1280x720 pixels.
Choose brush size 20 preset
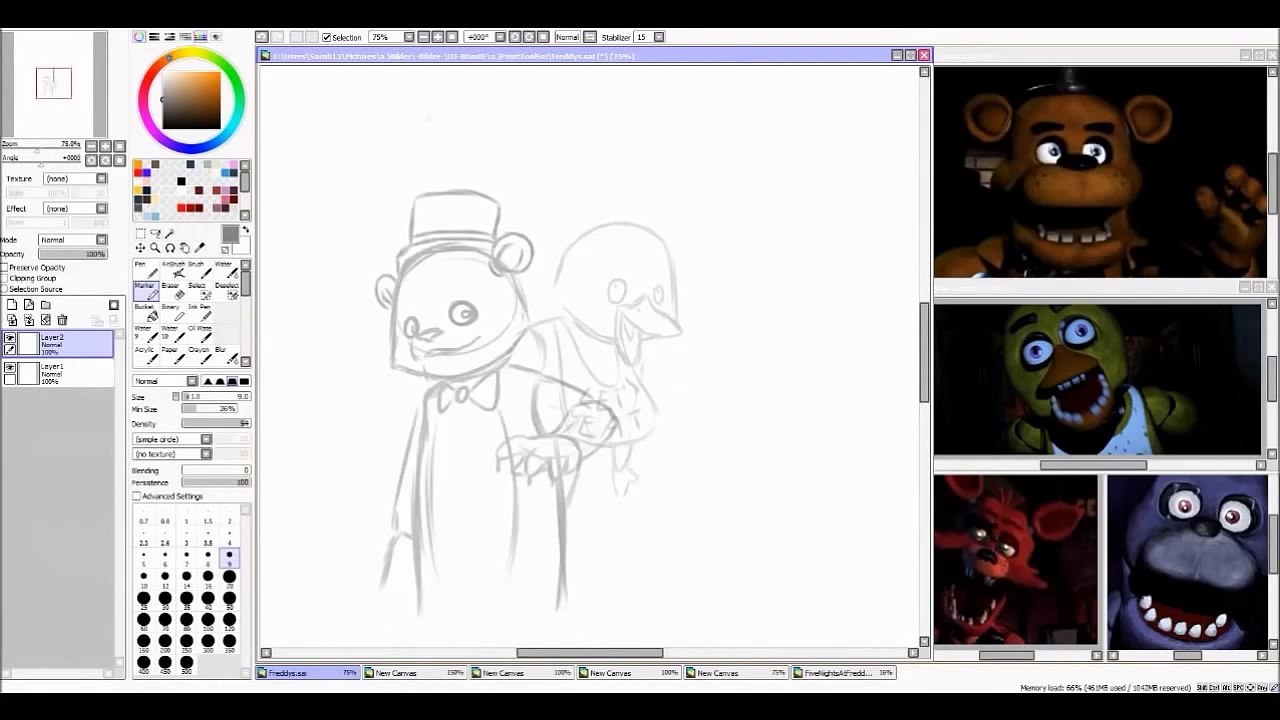229,579
